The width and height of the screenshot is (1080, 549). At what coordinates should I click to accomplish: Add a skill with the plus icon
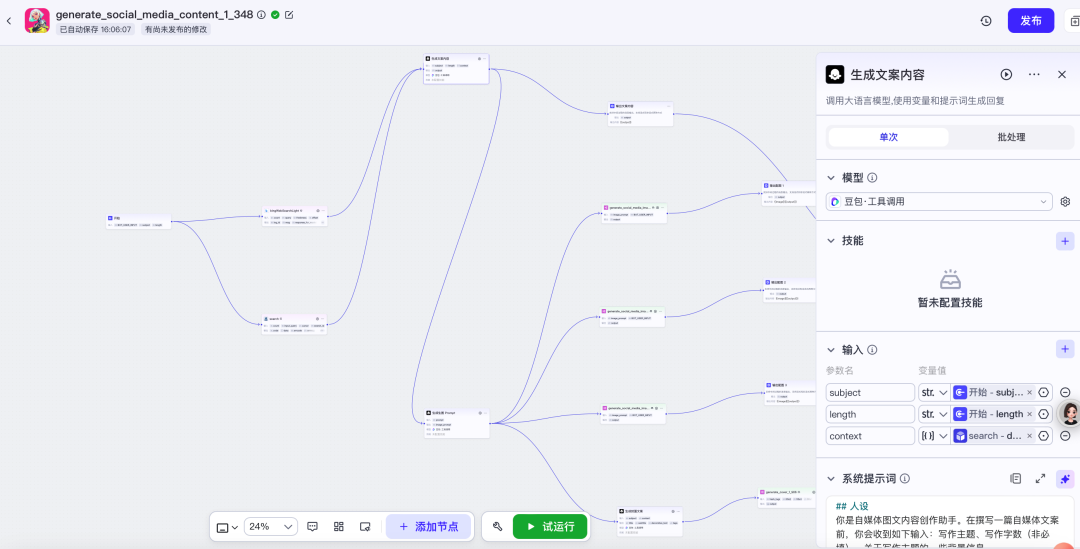tap(1065, 241)
